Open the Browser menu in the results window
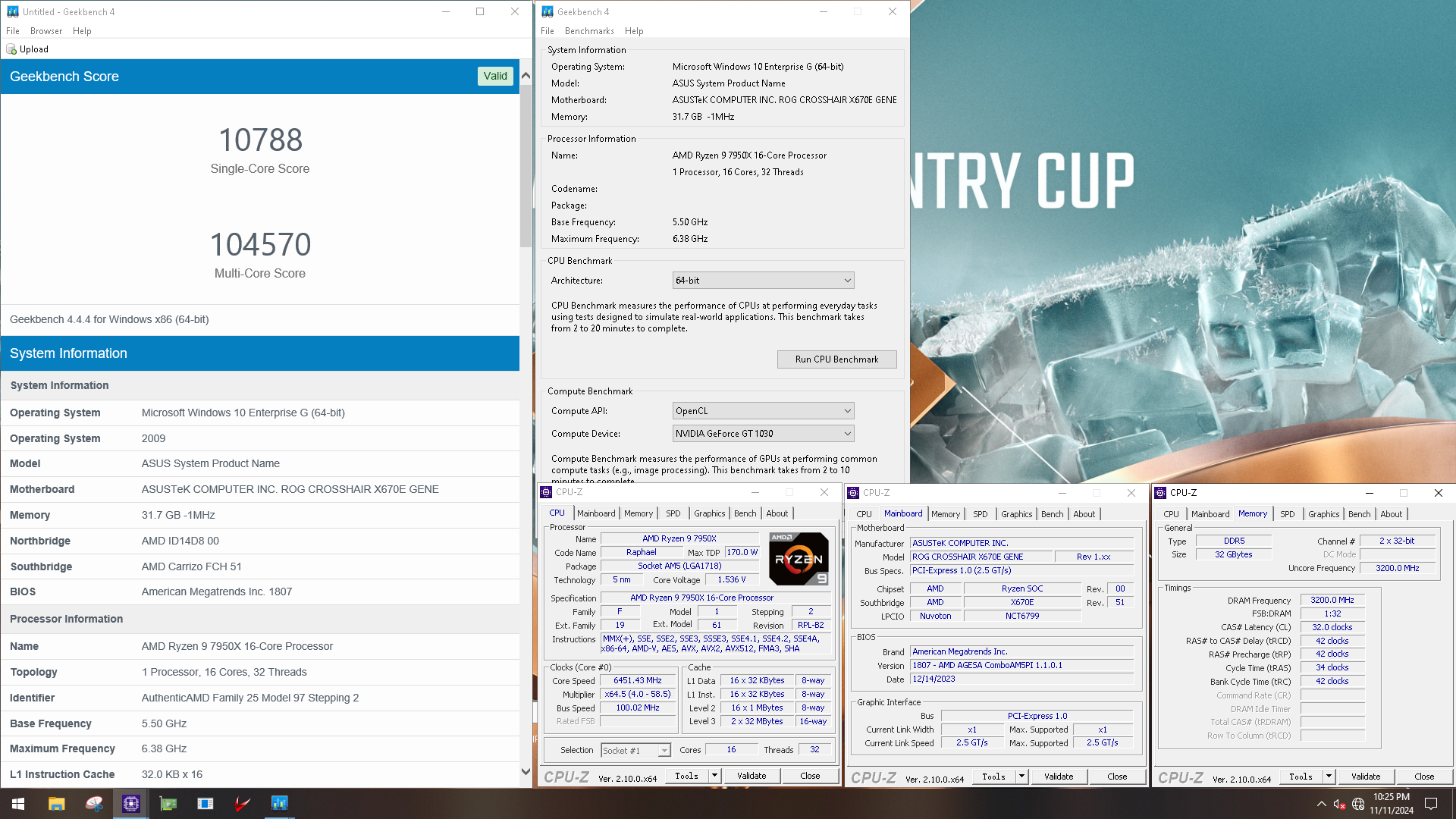This screenshot has width=1456, height=819. [x=46, y=31]
